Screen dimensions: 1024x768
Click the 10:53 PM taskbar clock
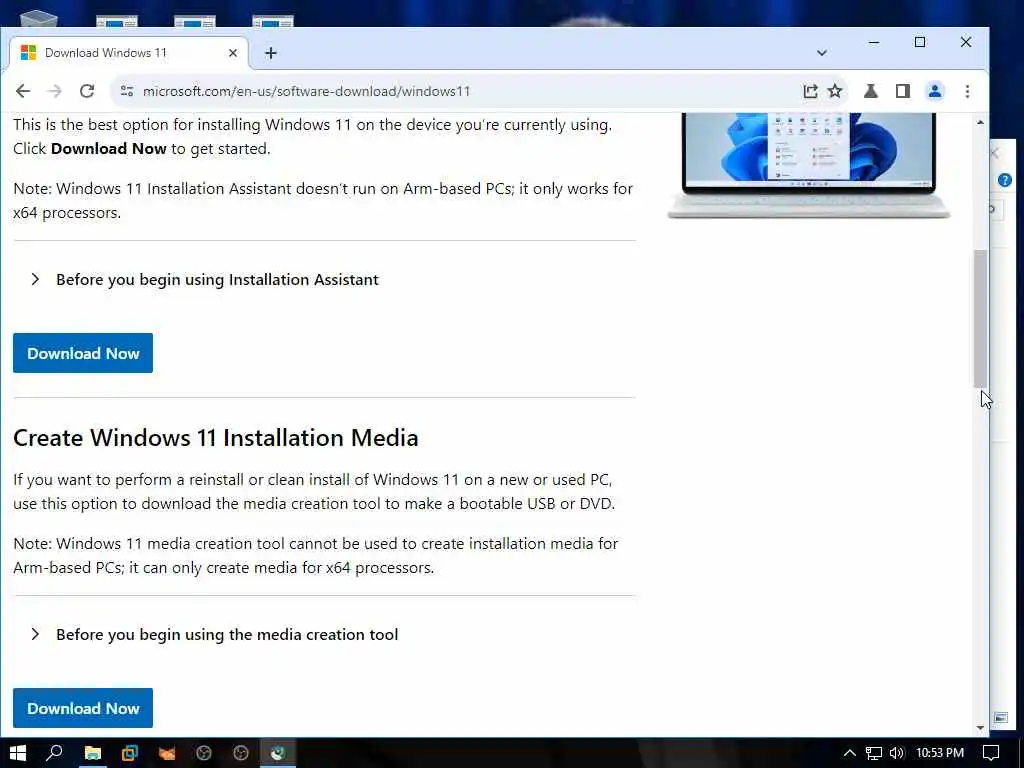(940, 753)
